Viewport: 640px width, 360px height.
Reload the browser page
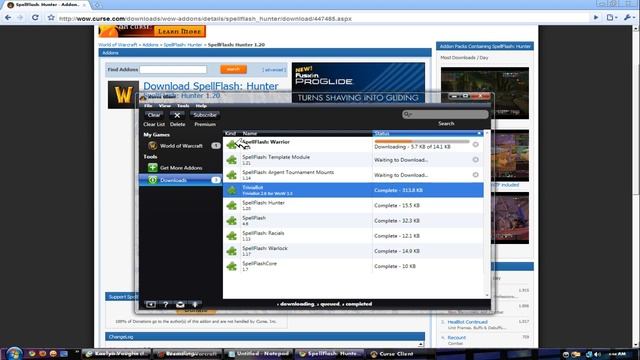(35, 18)
